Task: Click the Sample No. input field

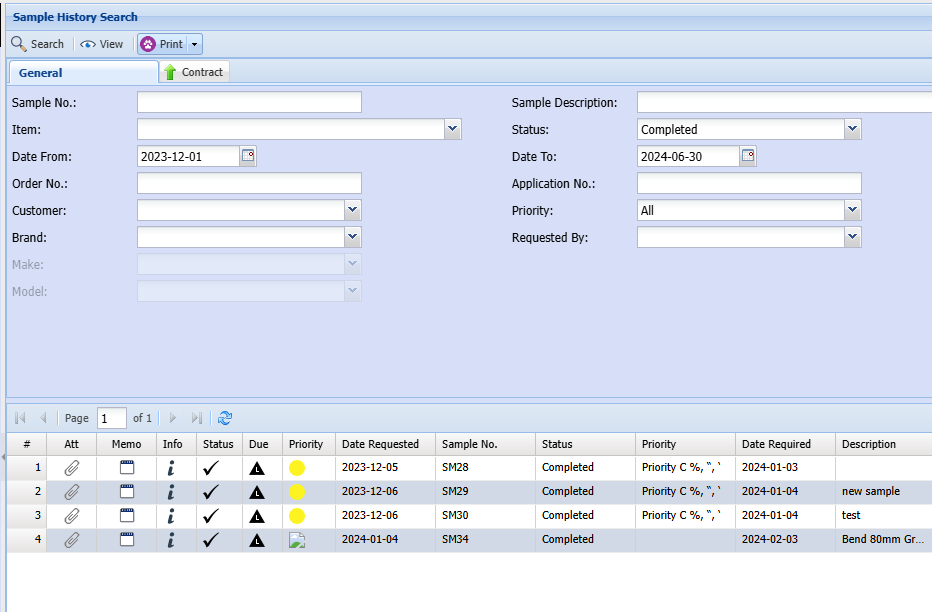Action: [x=249, y=102]
